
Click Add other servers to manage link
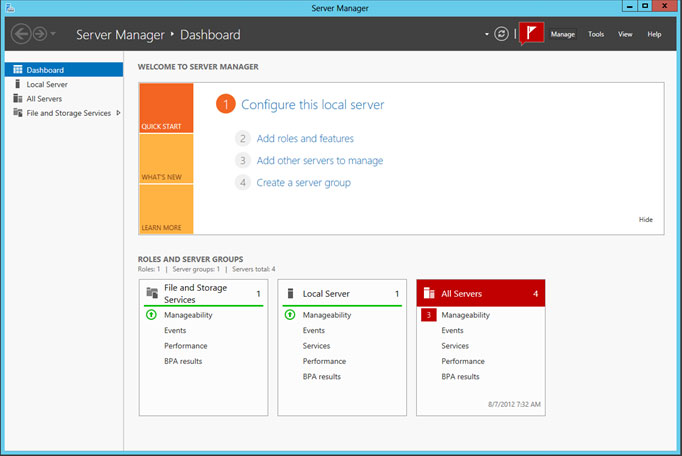pos(320,161)
